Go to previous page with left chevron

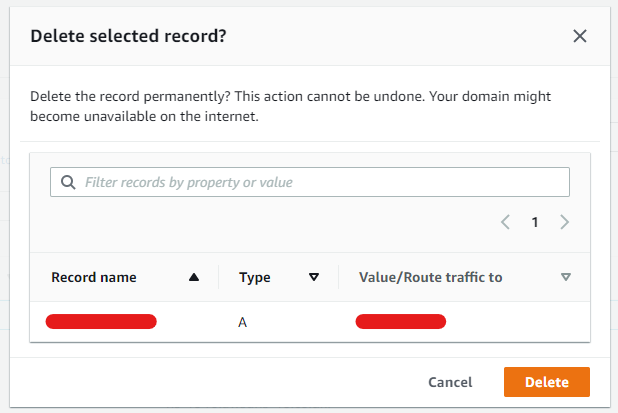point(505,222)
